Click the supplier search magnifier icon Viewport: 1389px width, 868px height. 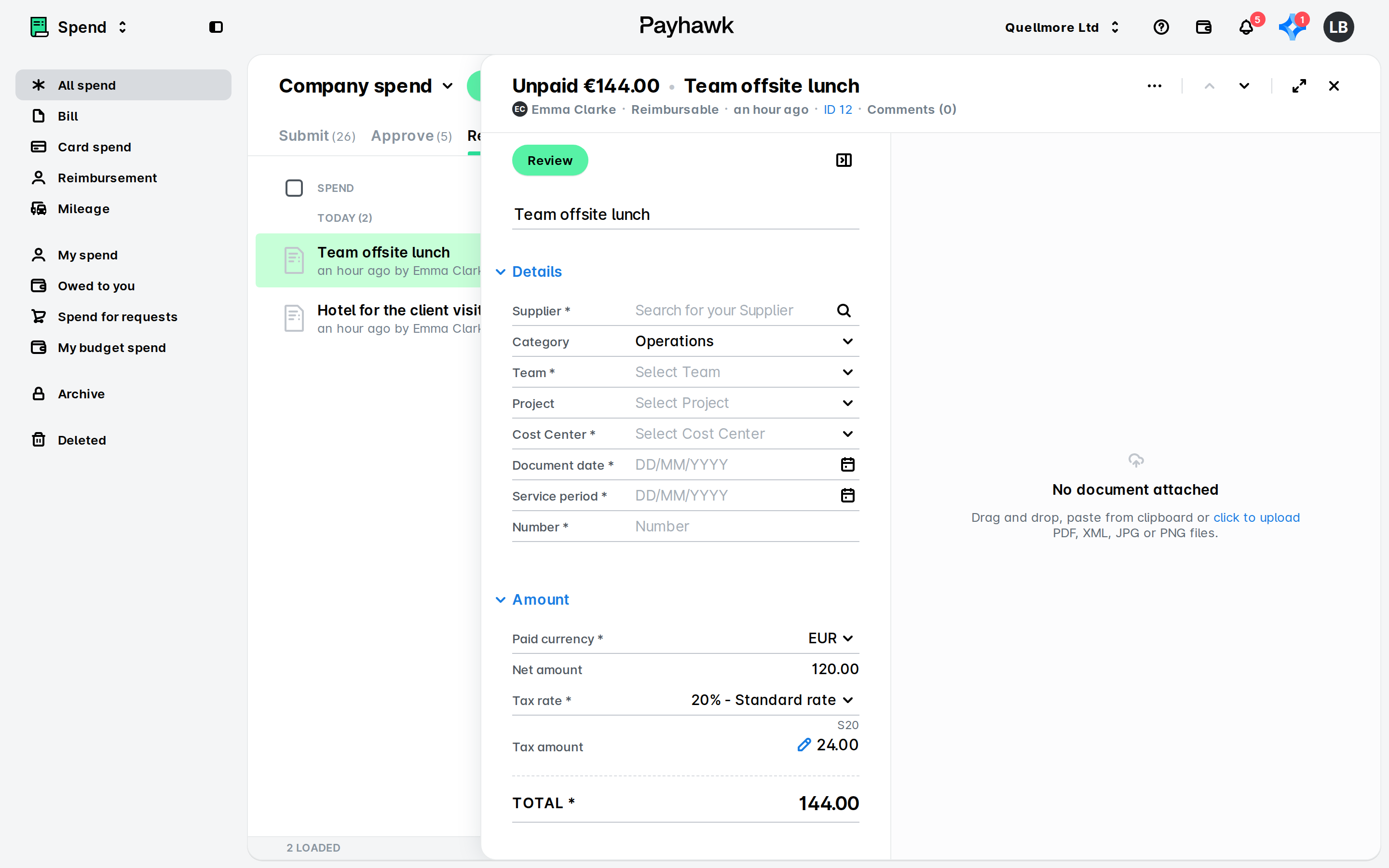coord(844,311)
